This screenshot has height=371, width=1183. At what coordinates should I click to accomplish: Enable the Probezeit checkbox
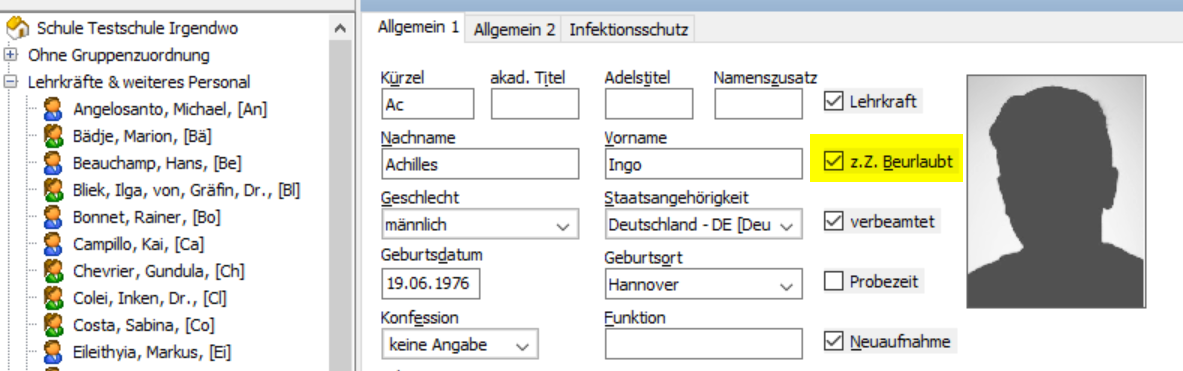833,281
